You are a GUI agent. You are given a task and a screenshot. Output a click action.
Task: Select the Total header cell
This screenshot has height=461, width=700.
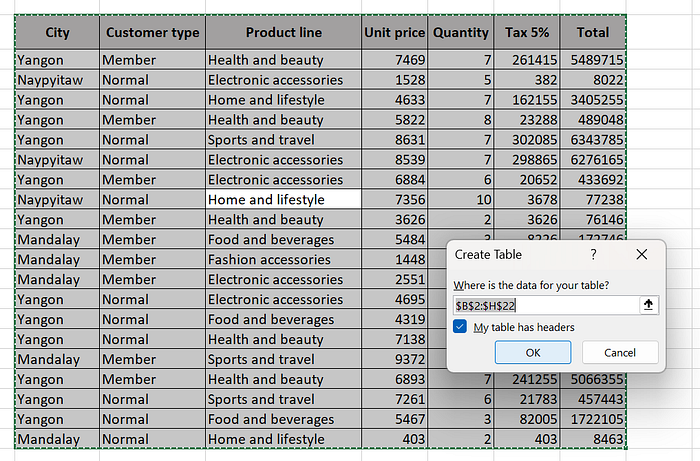coord(592,32)
